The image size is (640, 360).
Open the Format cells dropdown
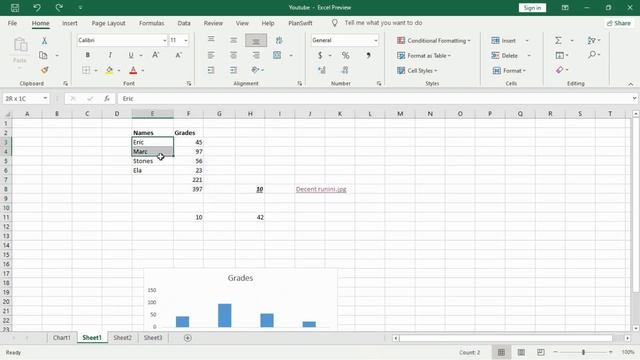509,71
